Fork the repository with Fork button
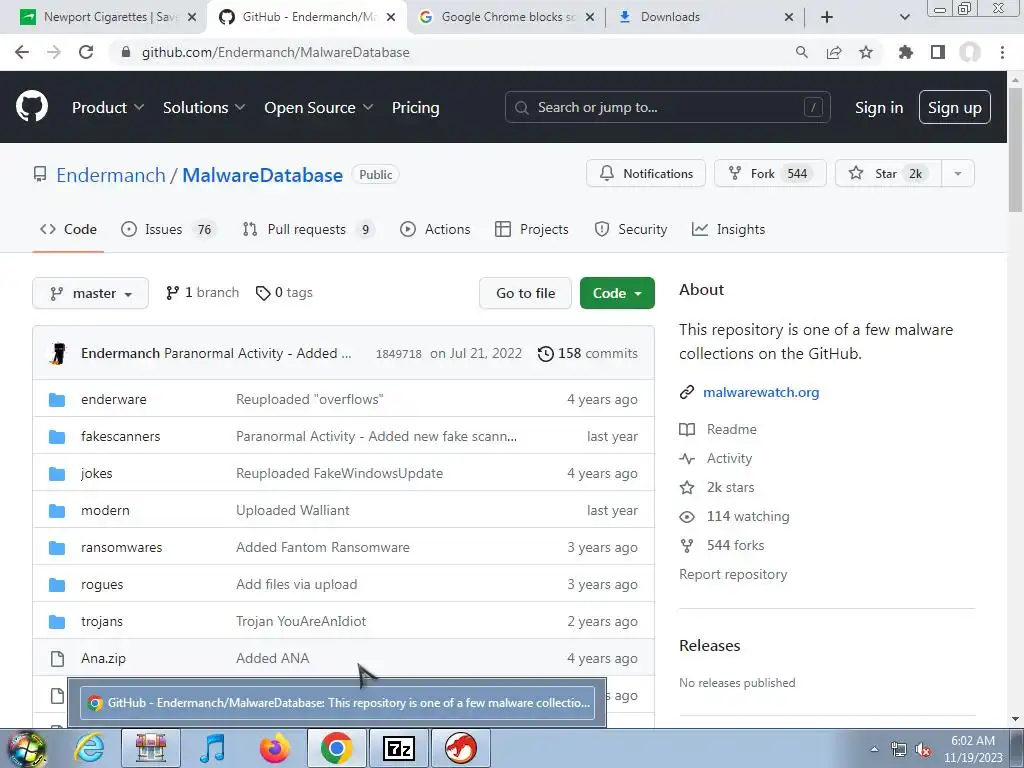 pos(771,174)
